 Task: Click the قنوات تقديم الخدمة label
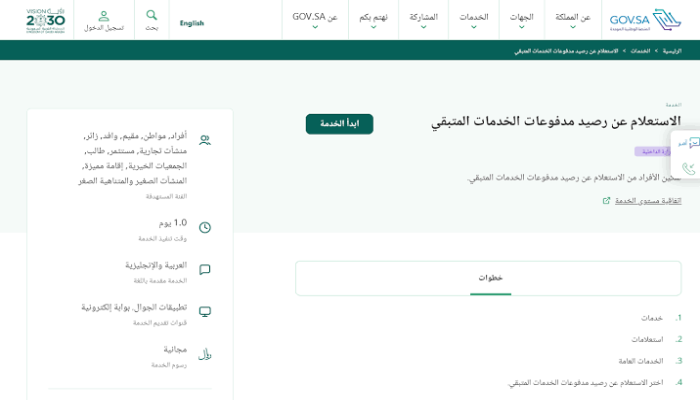(160, 323)
